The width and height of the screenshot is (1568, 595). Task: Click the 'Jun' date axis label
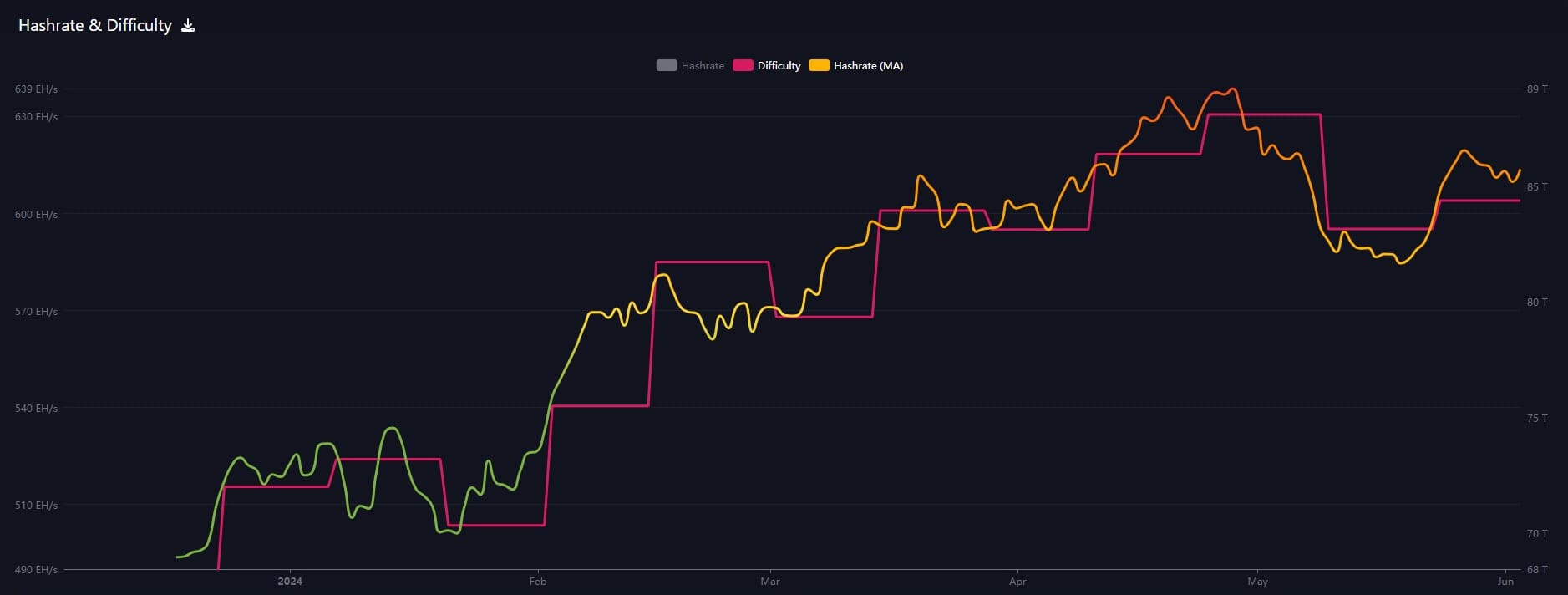coord(1505,582)
